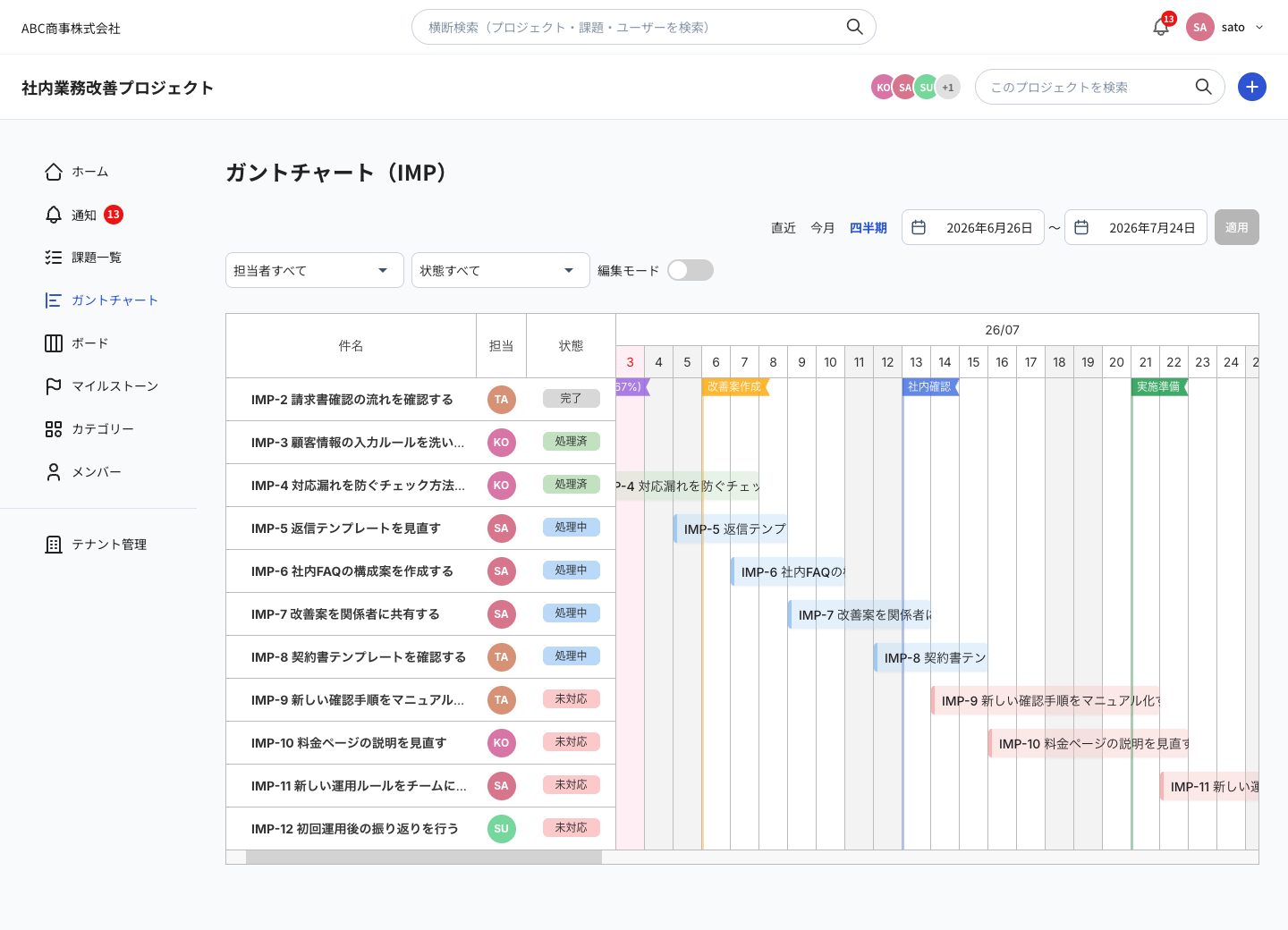Click the IMP-10 料金ページ gantt bar
Viewport: 1288px width, 930px height.
click(1089, 744)
